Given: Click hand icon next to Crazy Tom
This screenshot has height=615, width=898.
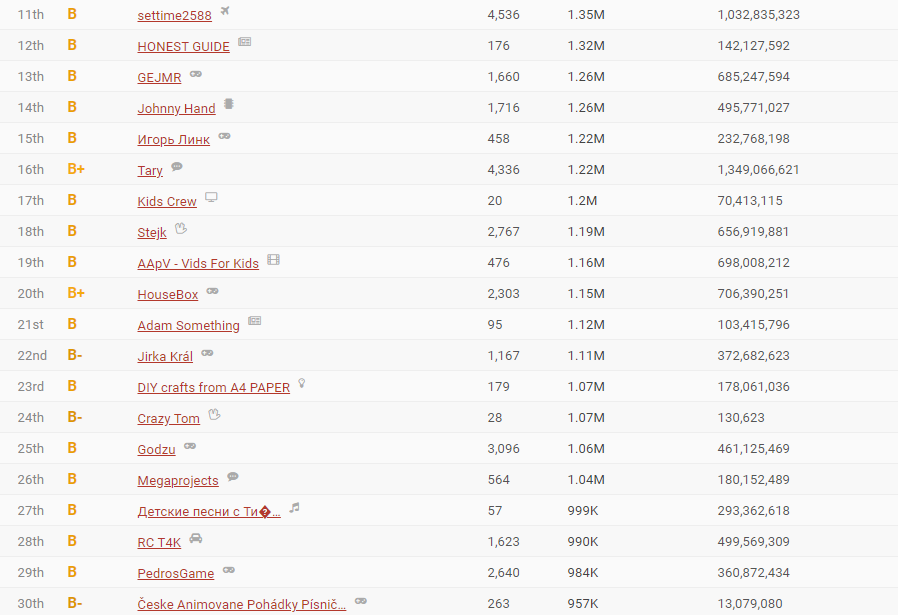Looking at the screenshot, I should 214,414.
